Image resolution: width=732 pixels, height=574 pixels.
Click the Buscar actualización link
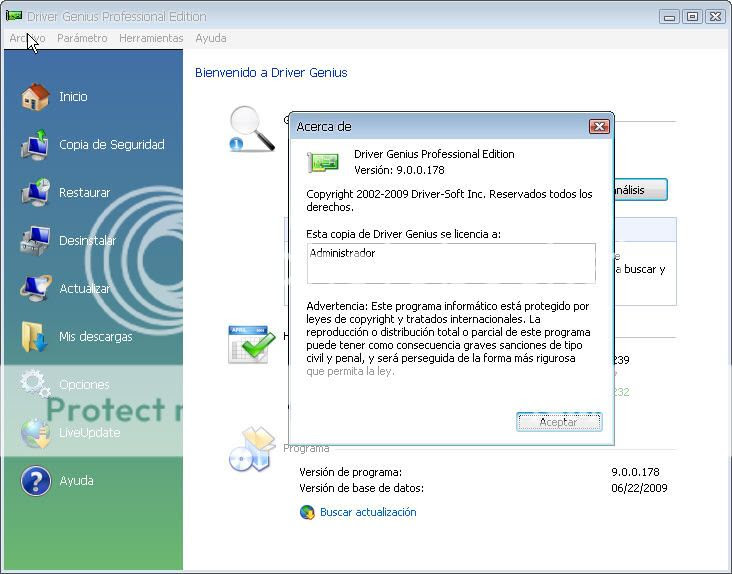click(x=368, y=512)
